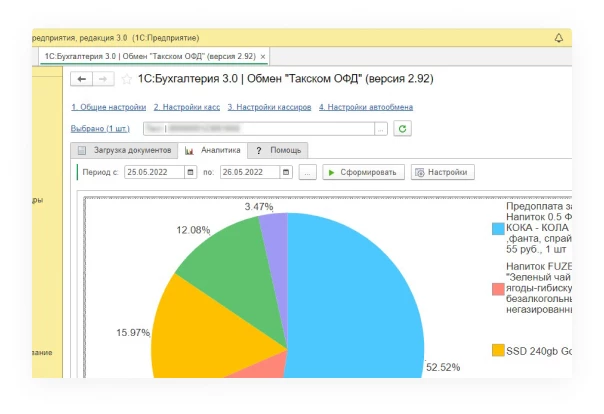Select the Аналитика tab
Viewport: 604px width, 414px height.
(213, 150)
